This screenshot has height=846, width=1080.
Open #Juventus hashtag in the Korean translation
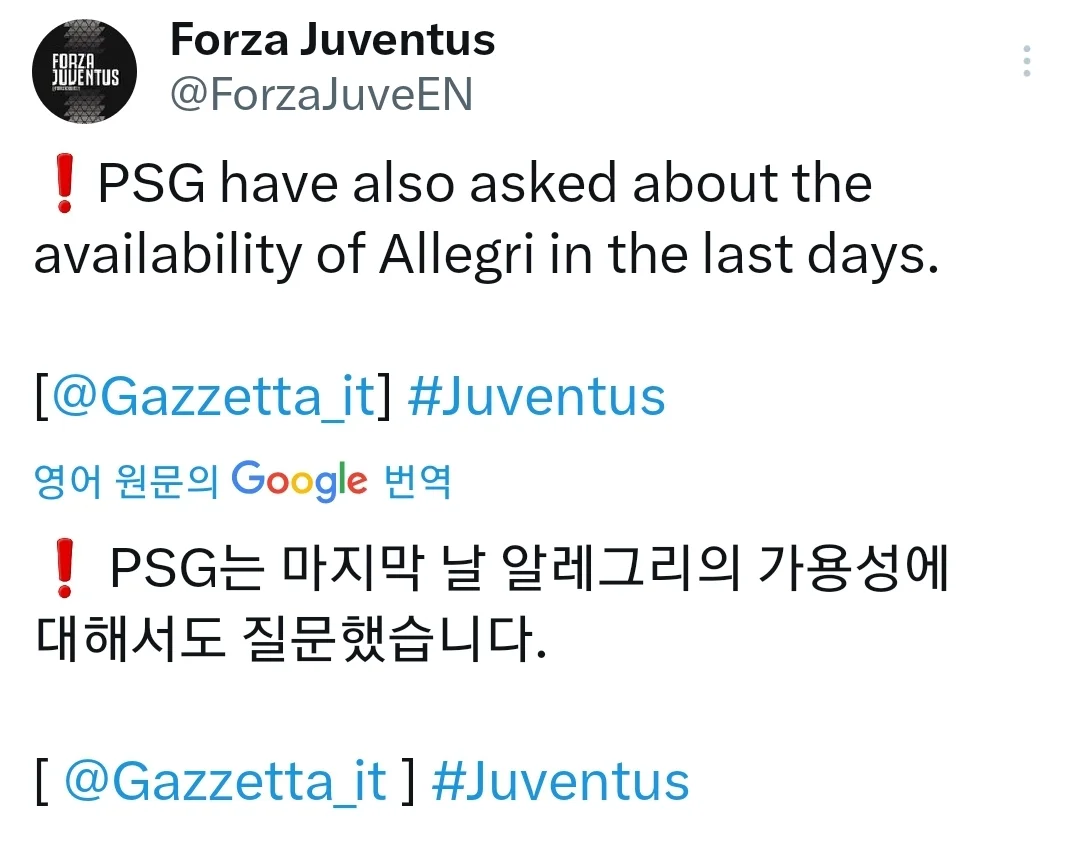click(560, 781)
